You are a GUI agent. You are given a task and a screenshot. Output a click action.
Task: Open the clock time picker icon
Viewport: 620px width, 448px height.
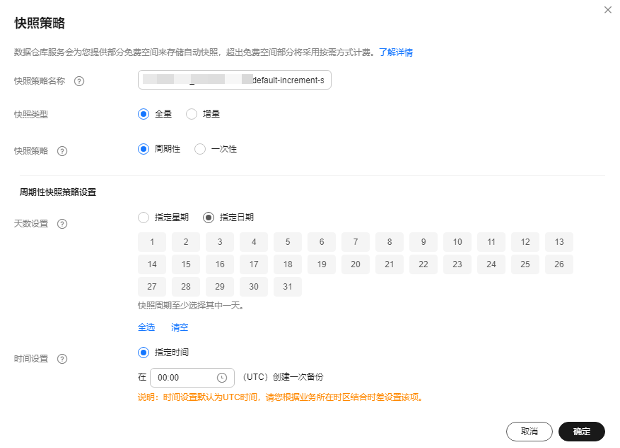click(x=222, y=378)
